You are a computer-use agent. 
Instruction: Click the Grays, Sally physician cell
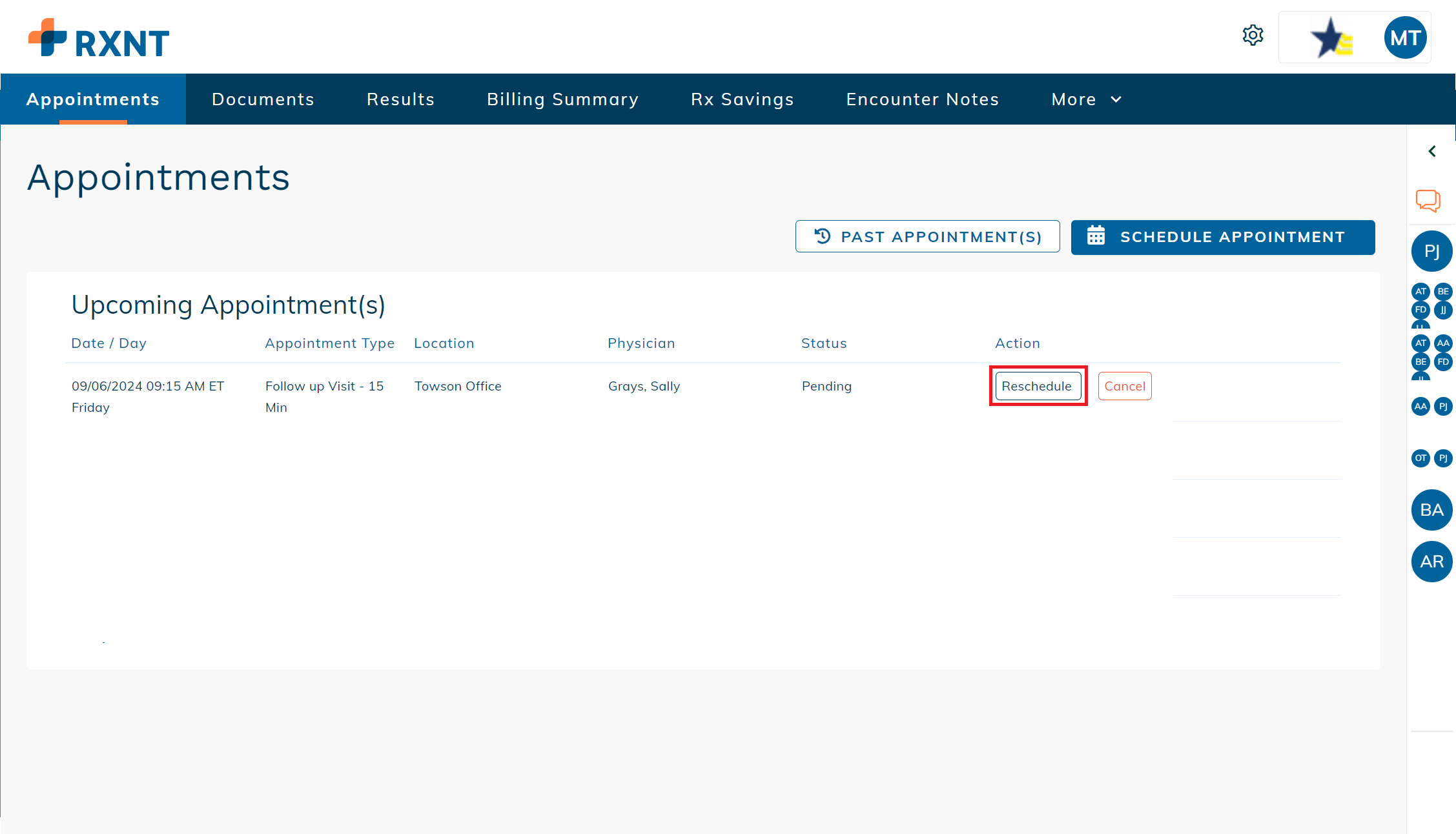tap(644, 386)
